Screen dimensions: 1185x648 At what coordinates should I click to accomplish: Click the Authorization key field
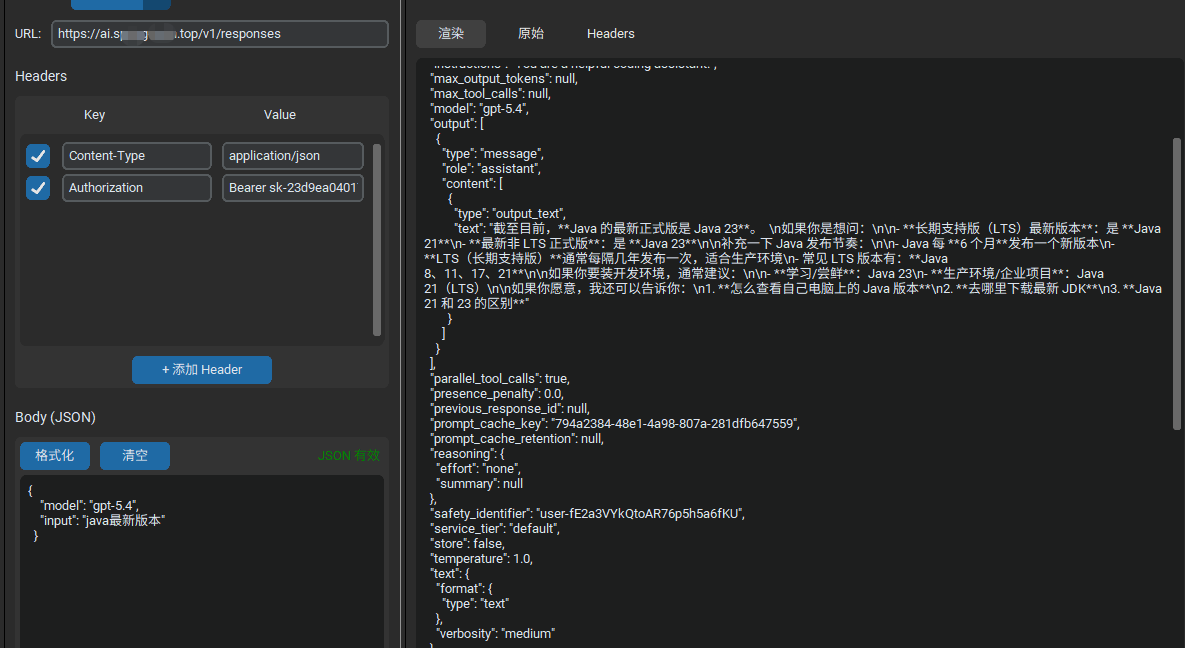click(x=137, y=188)
